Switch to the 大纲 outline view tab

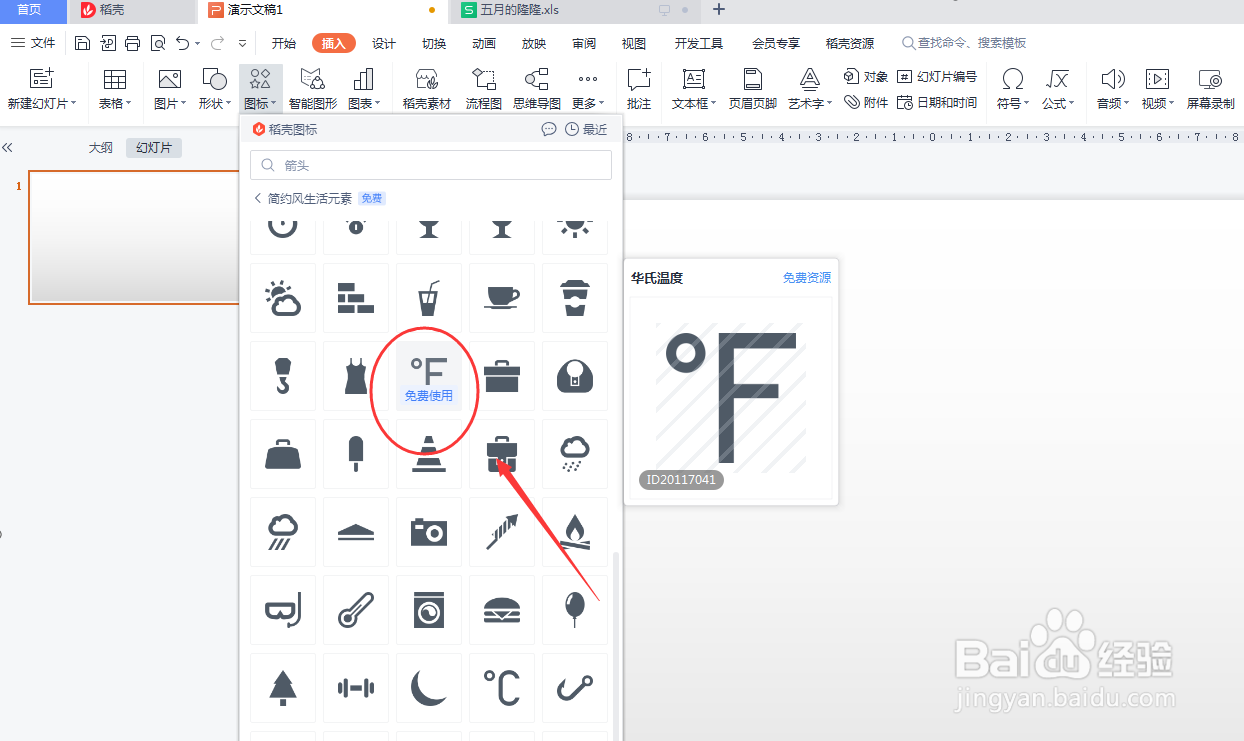coord(101,148)
